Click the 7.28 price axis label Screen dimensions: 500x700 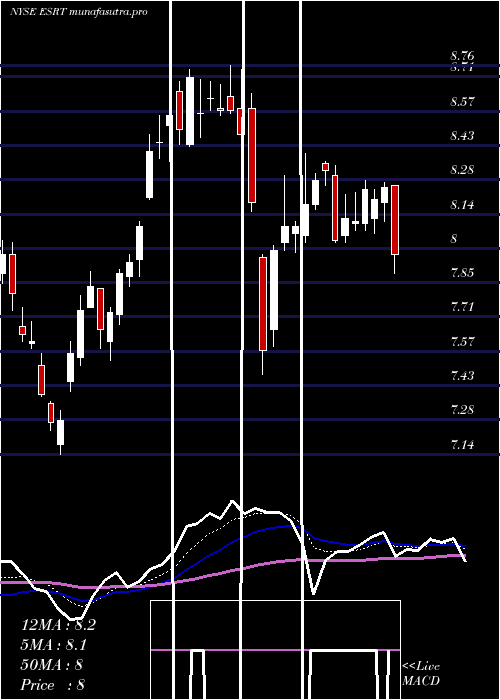coord(462,410)
